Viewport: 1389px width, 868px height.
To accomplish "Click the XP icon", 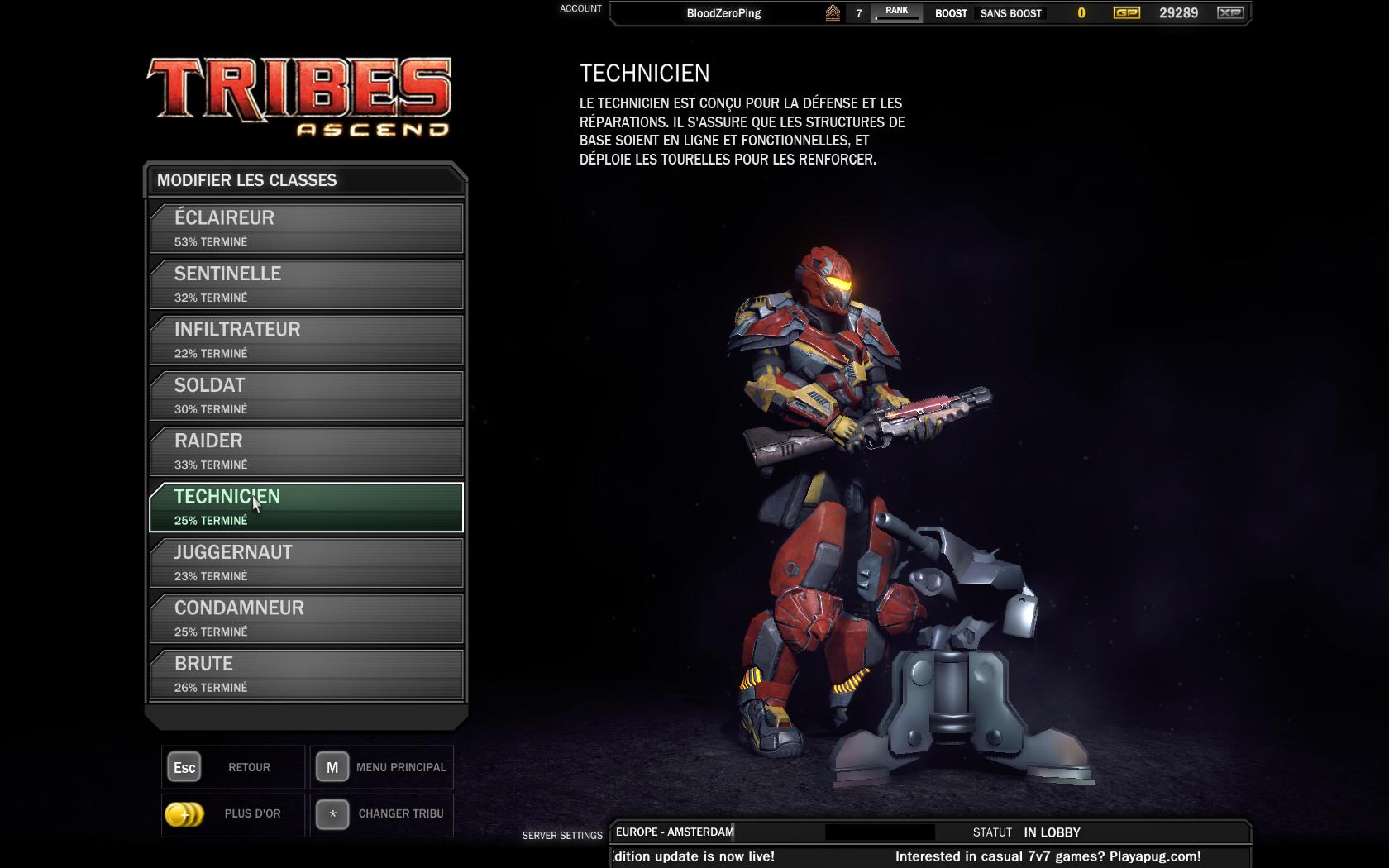I will pos(1230,12).
